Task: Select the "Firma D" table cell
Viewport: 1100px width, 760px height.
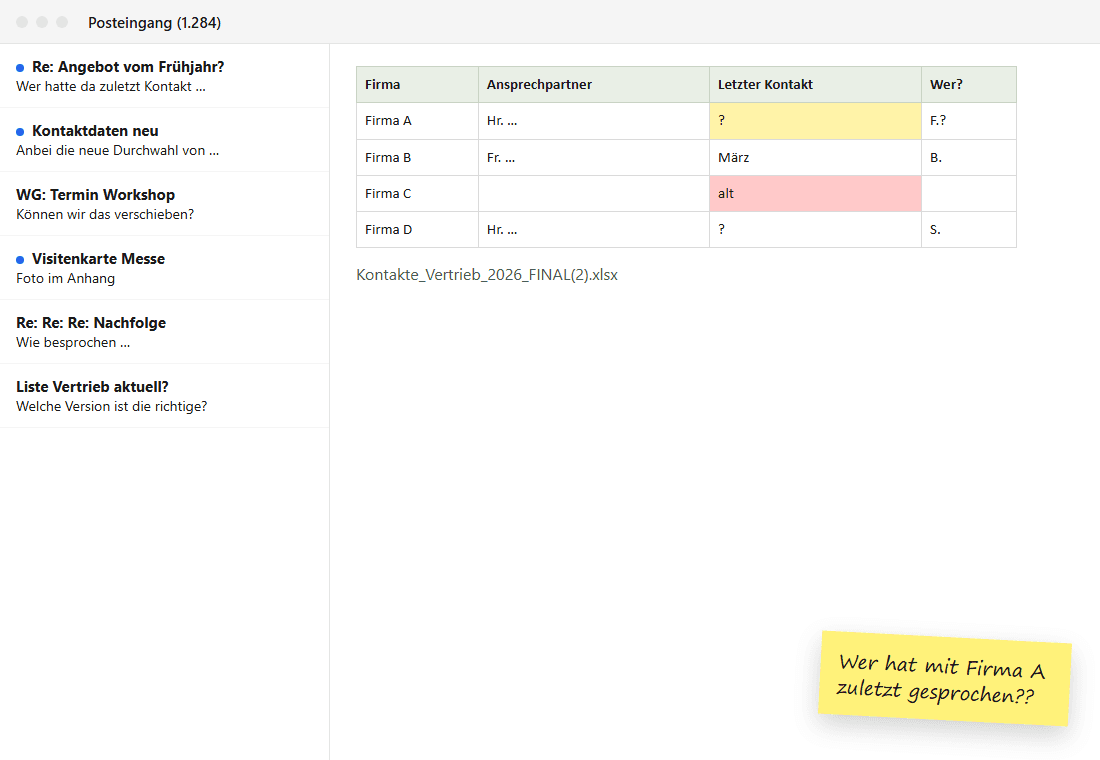Action: (x=417, y=229)
